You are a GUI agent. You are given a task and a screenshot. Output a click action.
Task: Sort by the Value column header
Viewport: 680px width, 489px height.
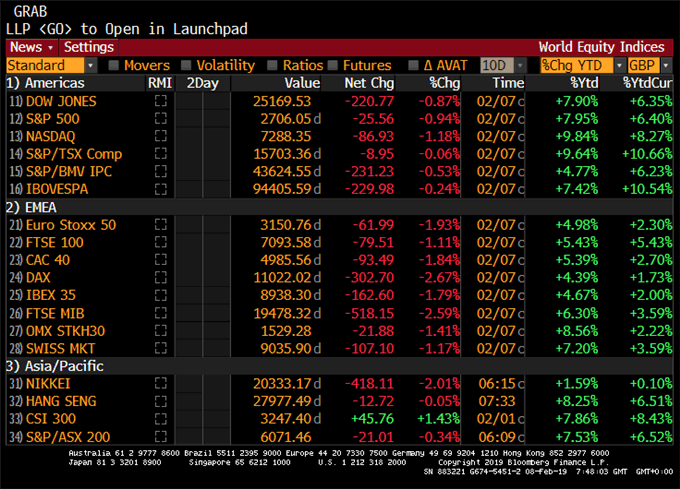click(302, 83)
